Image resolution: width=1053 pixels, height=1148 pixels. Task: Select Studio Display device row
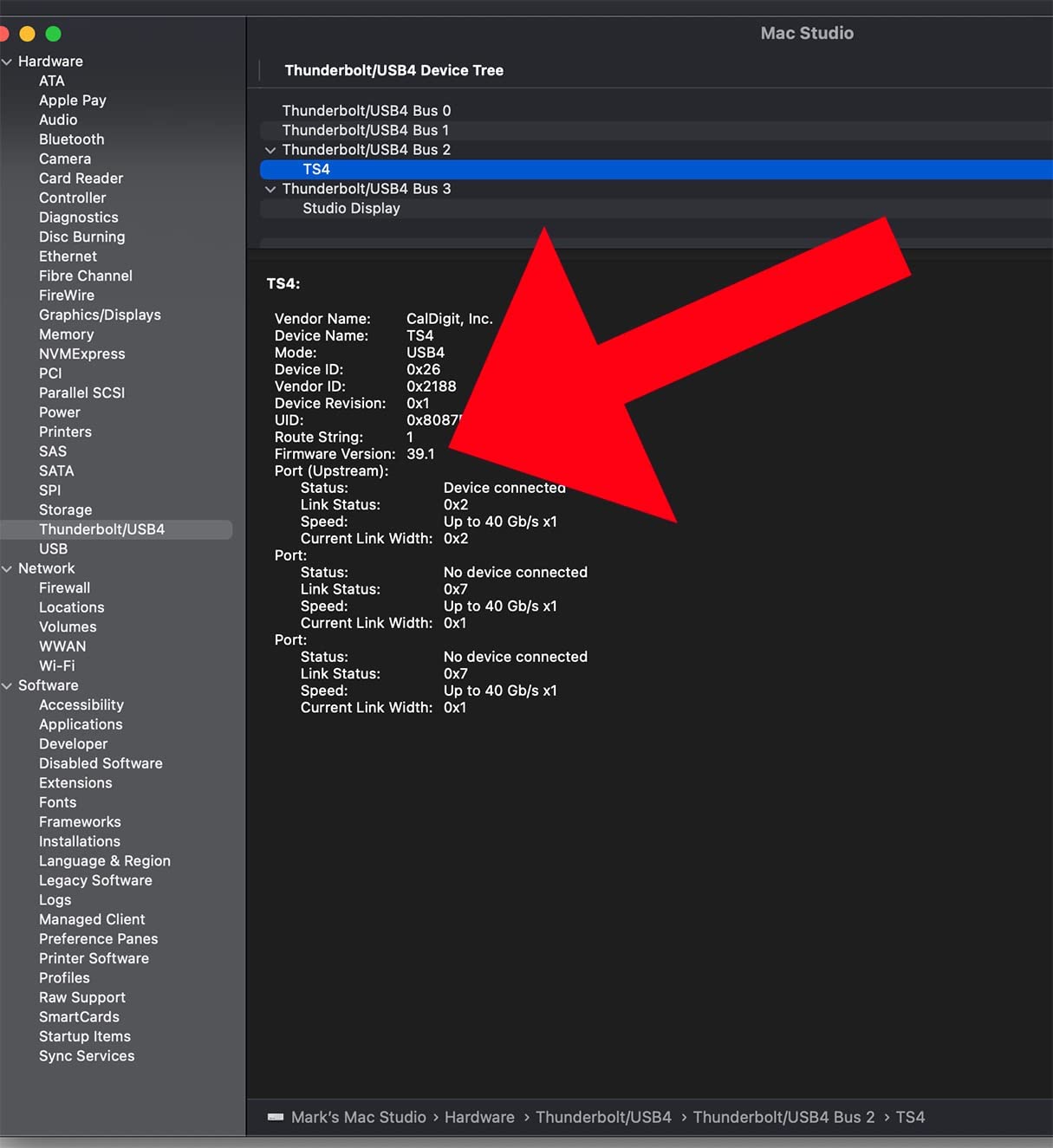click(656, 208)
